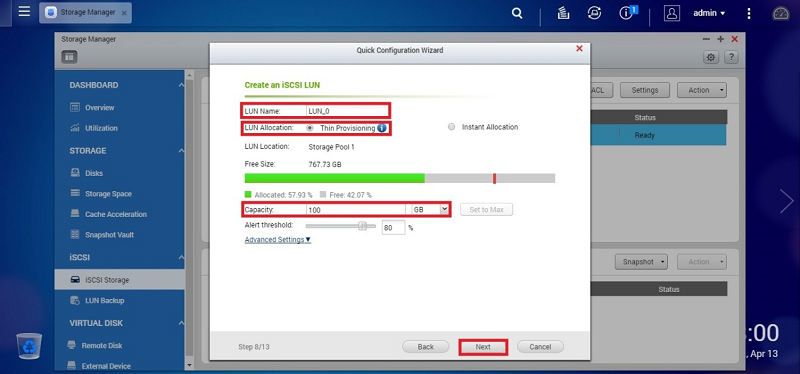Screen dimensions: 800x374
Task: Close the Quick Configuration Wizard
Action: pyautogui.click(x=579, y=48)
